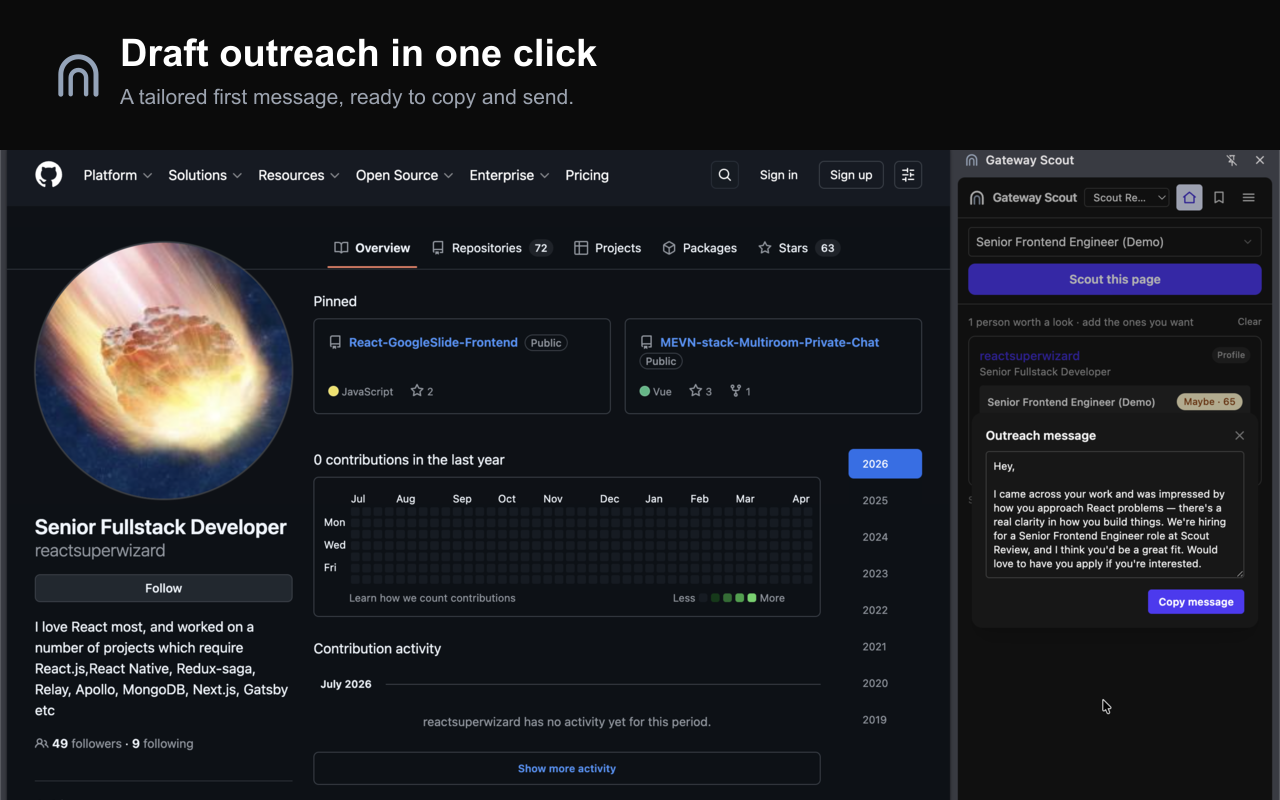Screen dimensions: 1280x800
Task: Open the Profile badge for reactsuperwizard
Action: (1231, 355)
